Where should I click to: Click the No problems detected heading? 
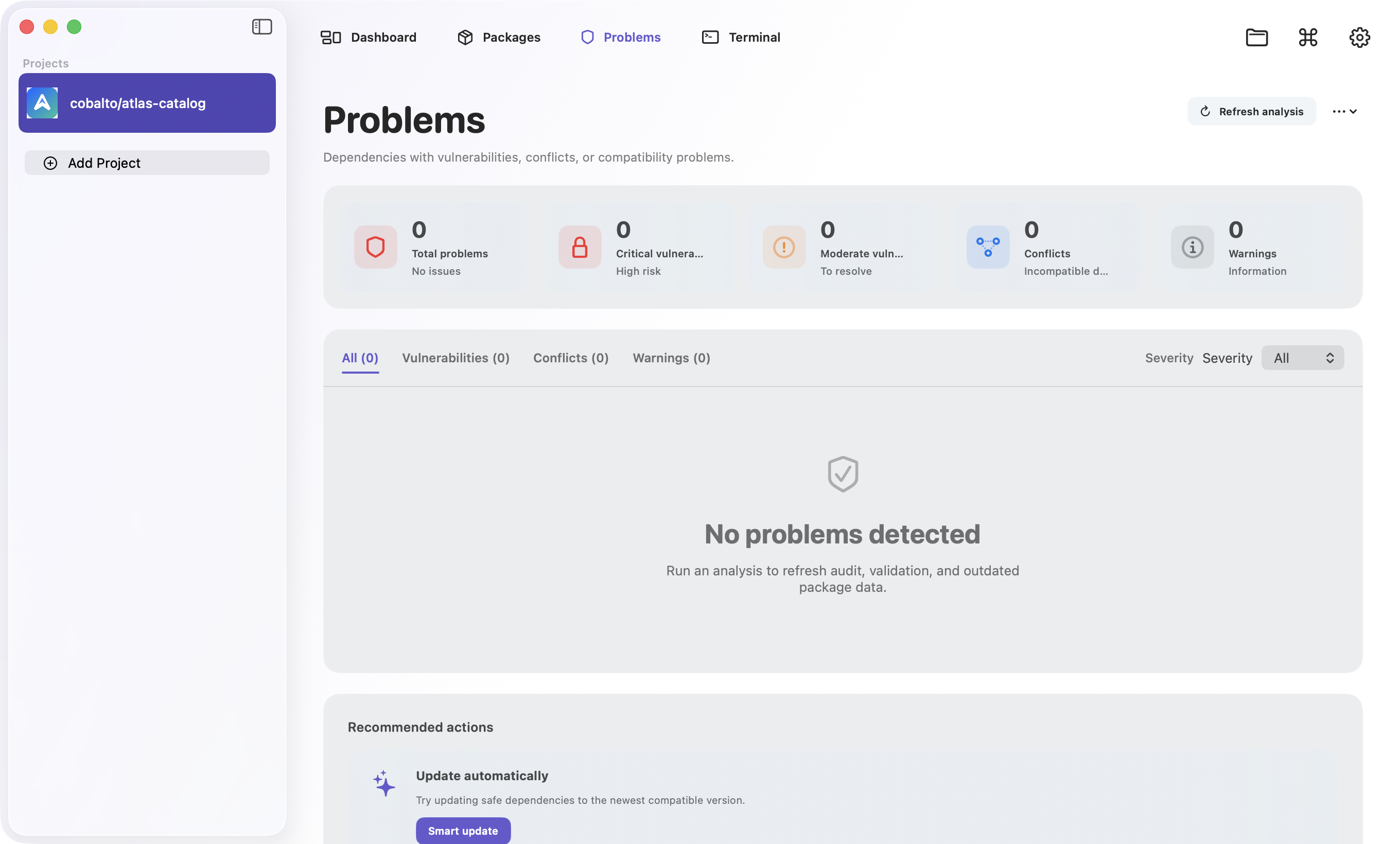tap(842, 535)
